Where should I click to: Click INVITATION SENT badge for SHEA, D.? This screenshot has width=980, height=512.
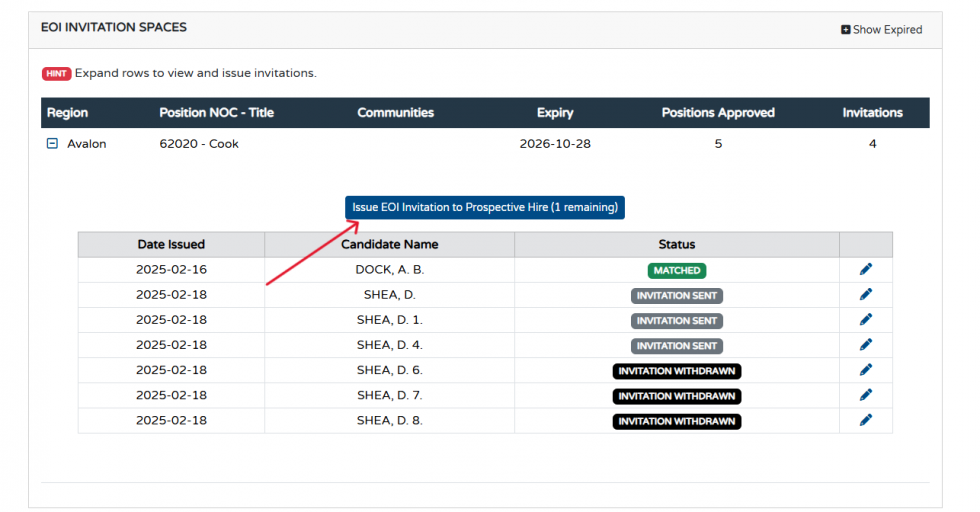point(677,296)
